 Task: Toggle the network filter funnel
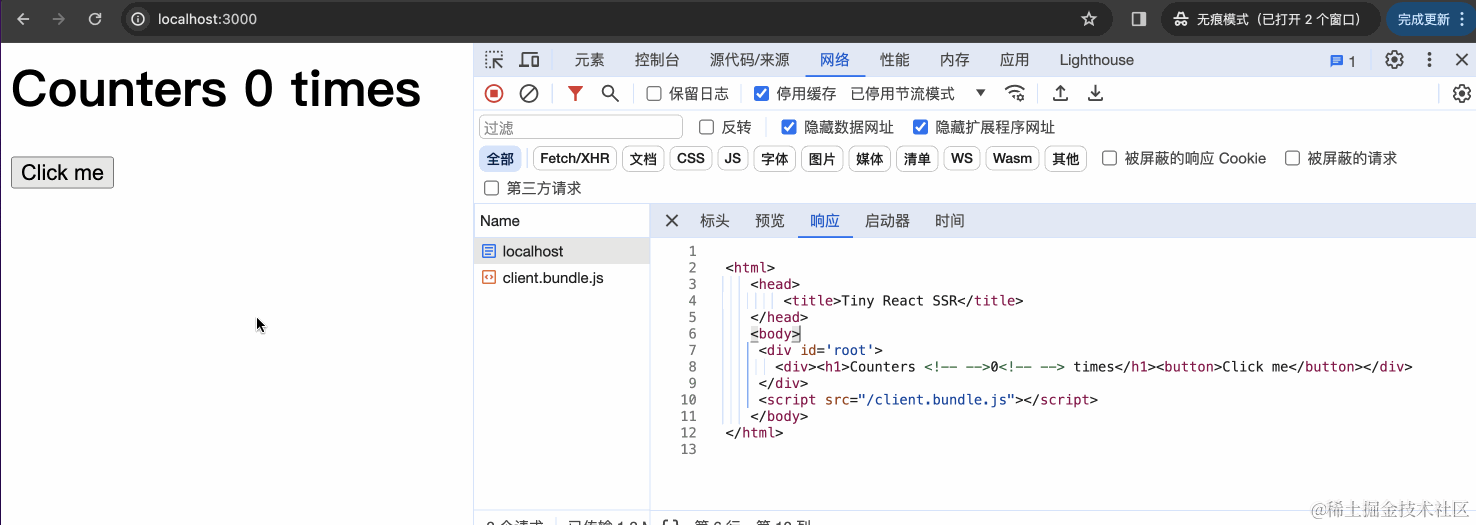[x=575, y=93]
